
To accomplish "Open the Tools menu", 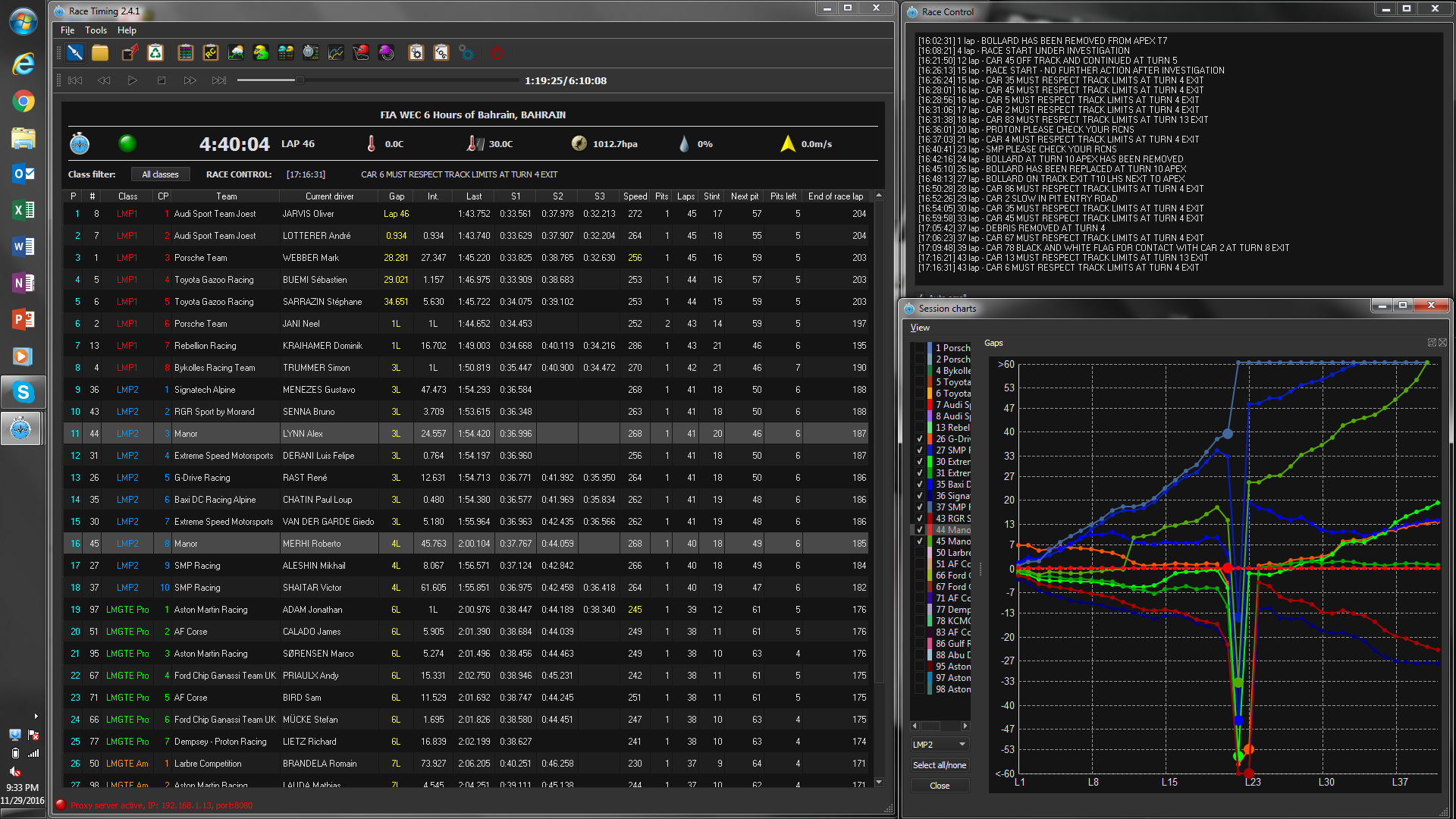I will 96,30.
